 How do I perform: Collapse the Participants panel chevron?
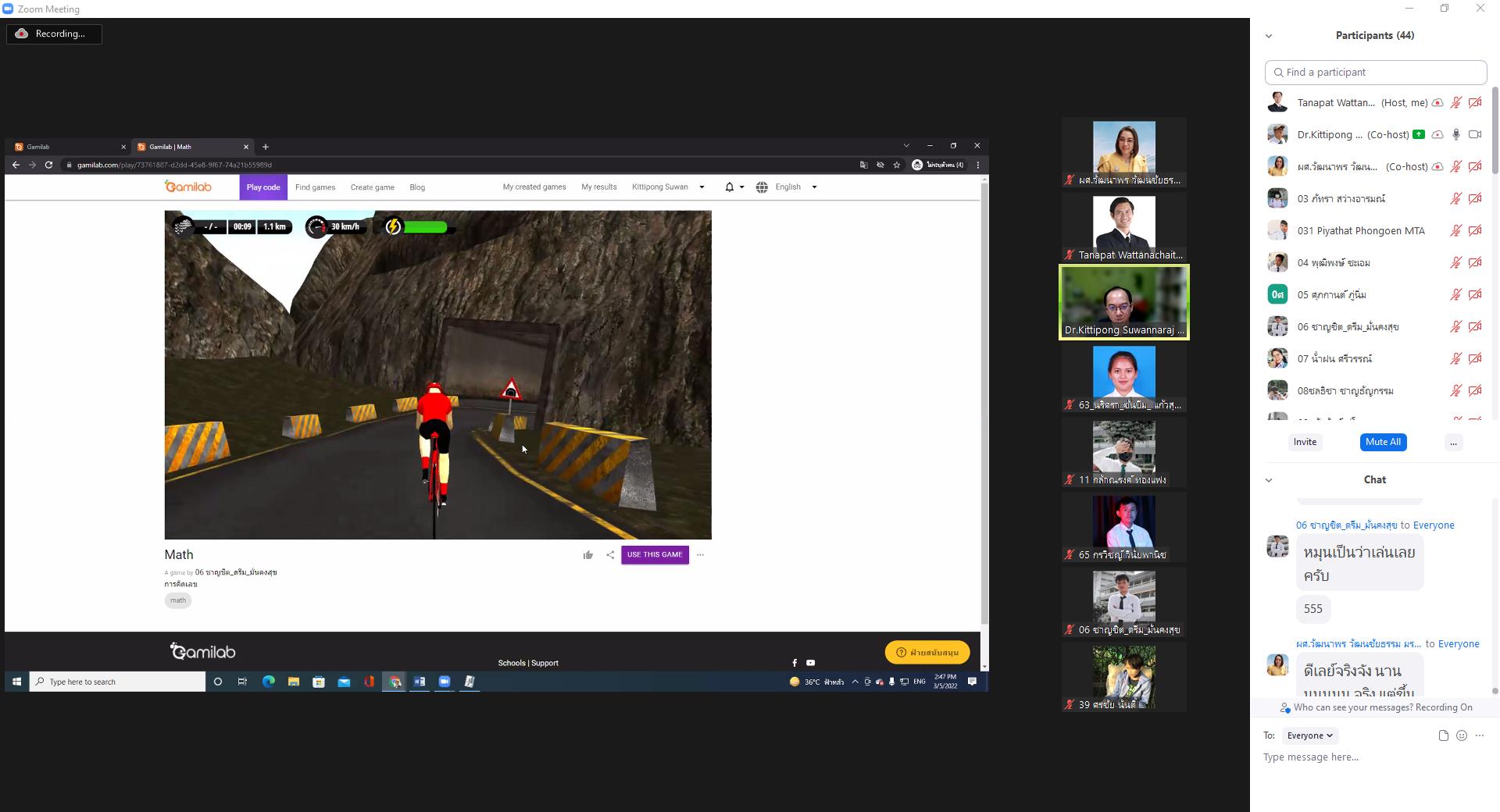1269,36
